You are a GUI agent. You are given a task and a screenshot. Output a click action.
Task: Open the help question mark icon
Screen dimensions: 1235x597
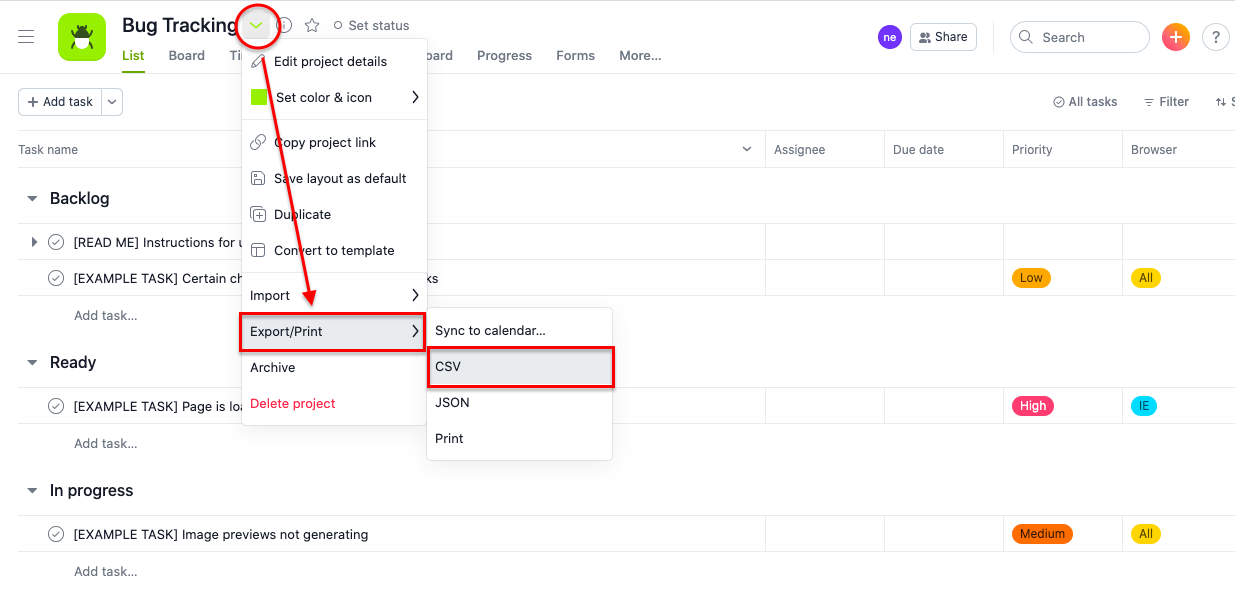[x=1215, y=36]
